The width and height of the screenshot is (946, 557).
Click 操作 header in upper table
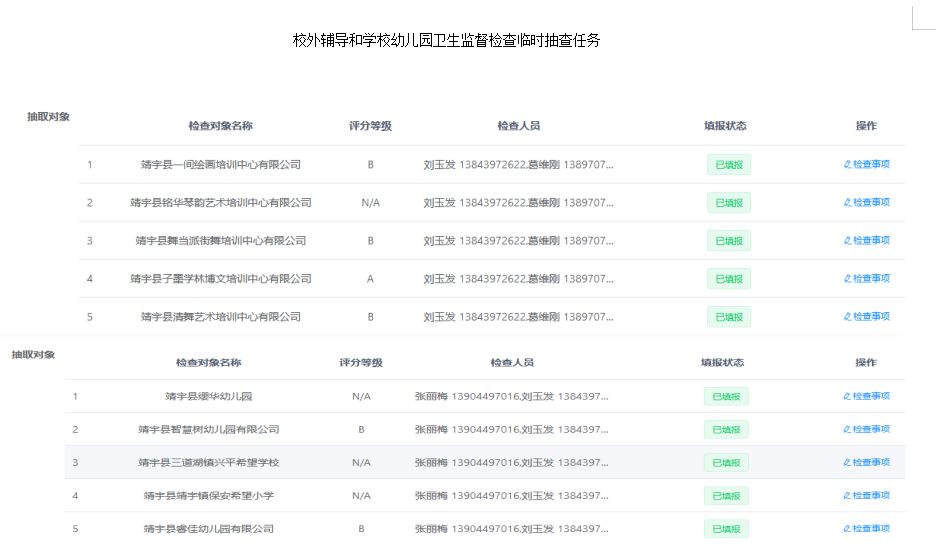click(x=866, y=126)
